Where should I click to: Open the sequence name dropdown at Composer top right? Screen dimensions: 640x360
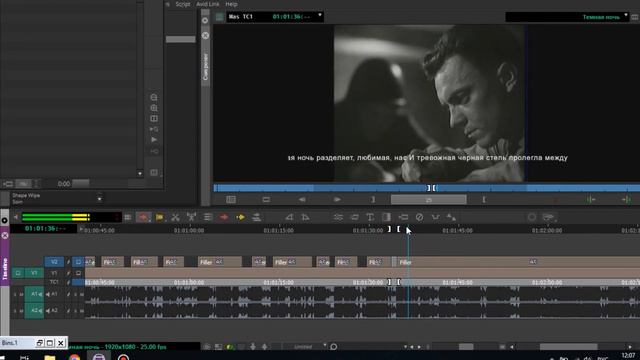click(626, 16)
